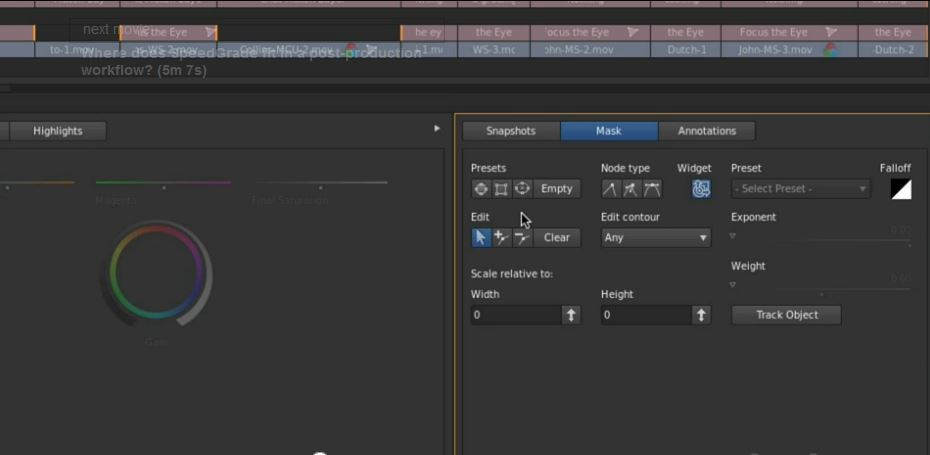Click the panel expander arrow beside Highlights
Screen dimensions: 930x455
pyautogui.click(x=437, y=129)
